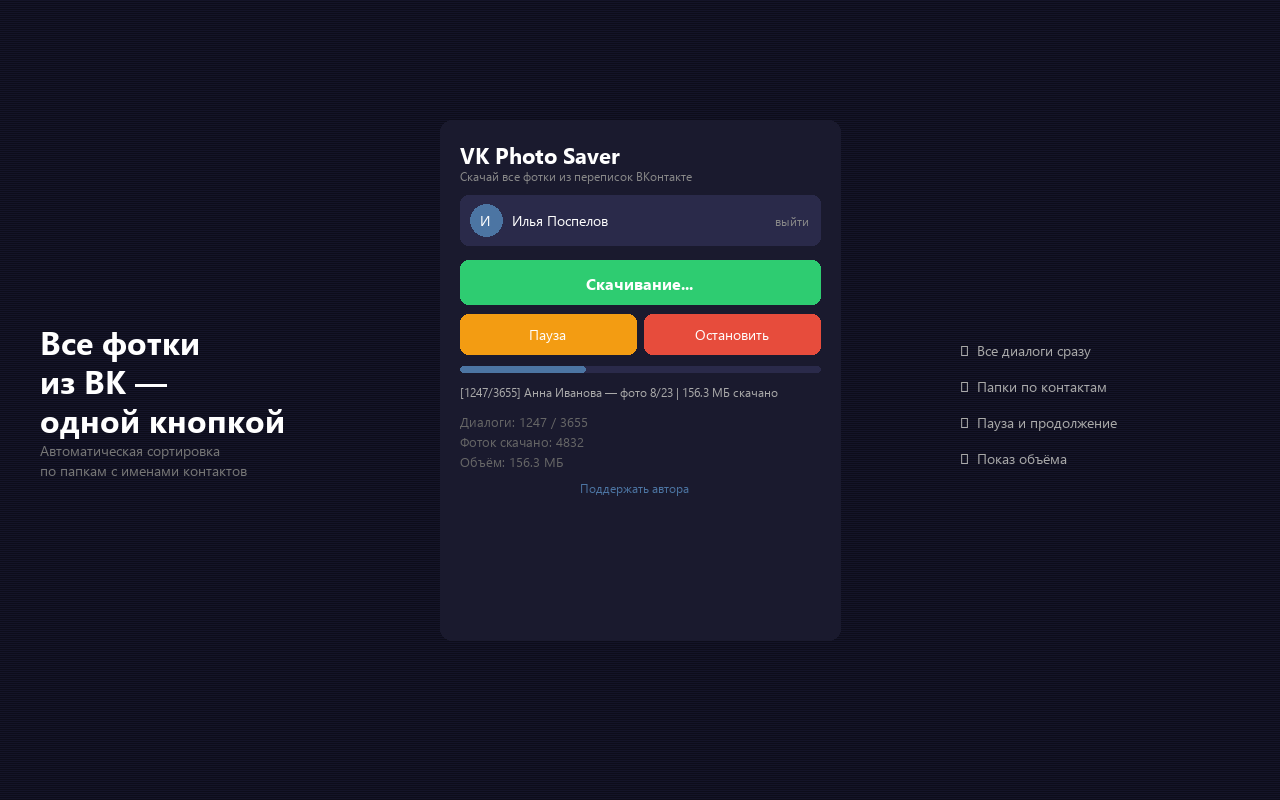
Task: Log out via the выйти link
Action: (792, 222)
